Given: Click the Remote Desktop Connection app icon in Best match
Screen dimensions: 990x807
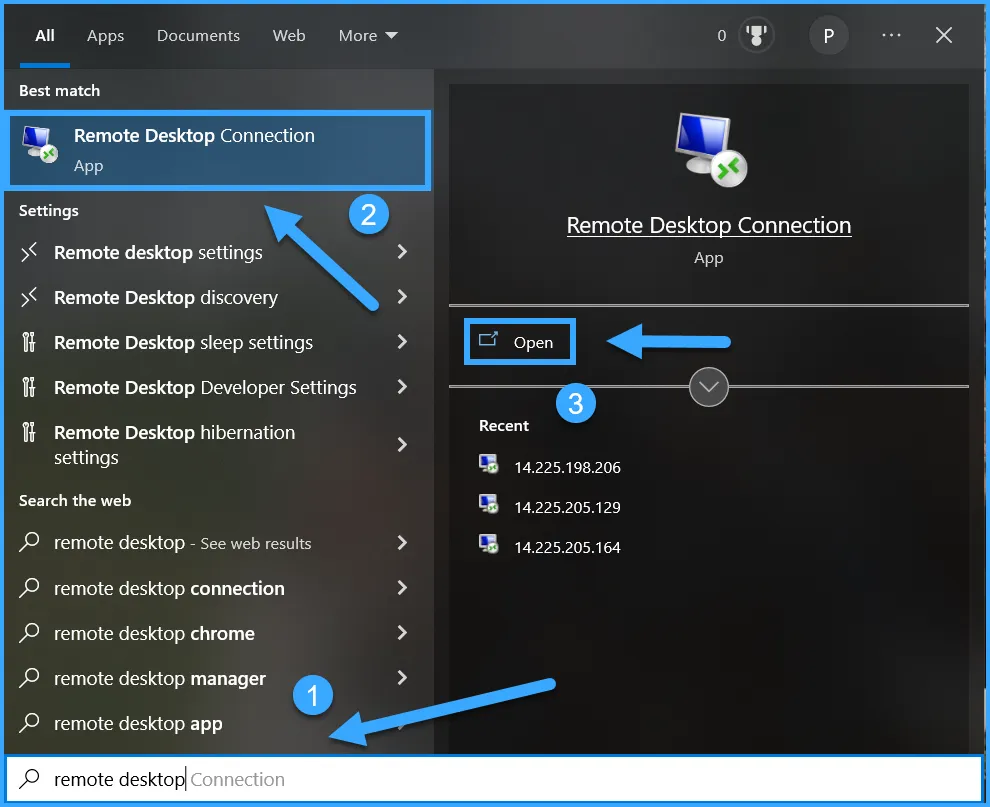Looking at the screenshot, I should click(38, 144).
